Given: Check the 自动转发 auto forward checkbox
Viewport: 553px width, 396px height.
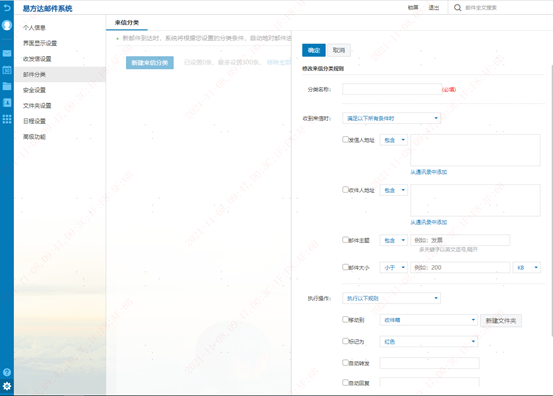Looking at the screenshot, I should pyautogui.click(x=345, y=363).
